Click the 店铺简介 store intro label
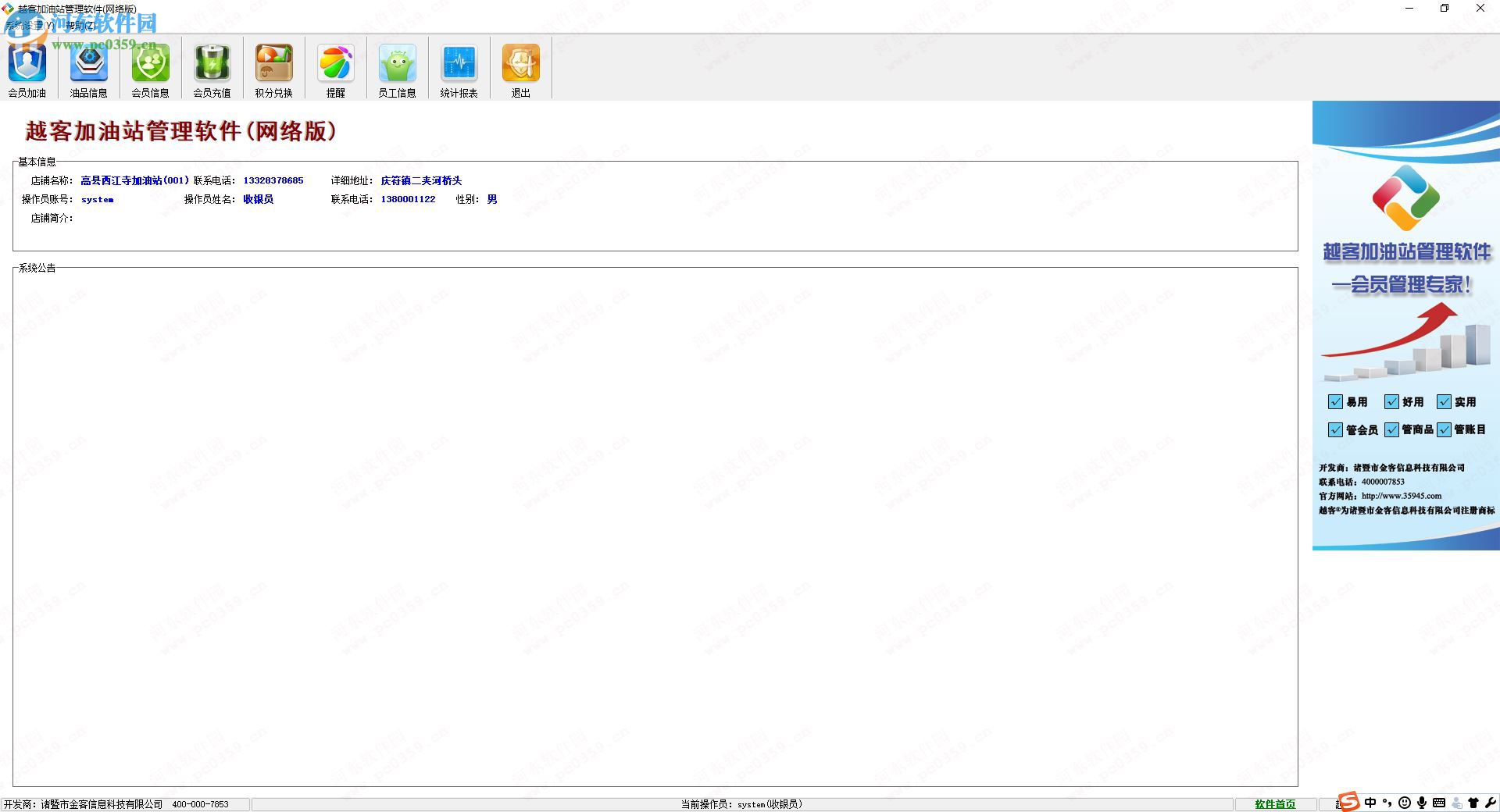This screenshot has height=812, width=1500. click(52, 219)
